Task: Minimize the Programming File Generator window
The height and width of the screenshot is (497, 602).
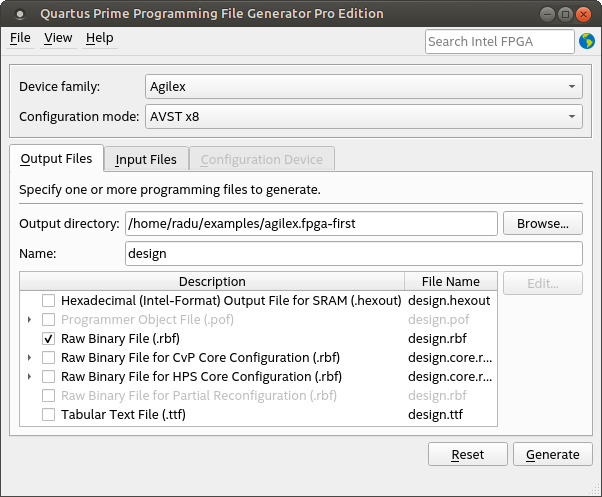Action: [x=547, y=14]
